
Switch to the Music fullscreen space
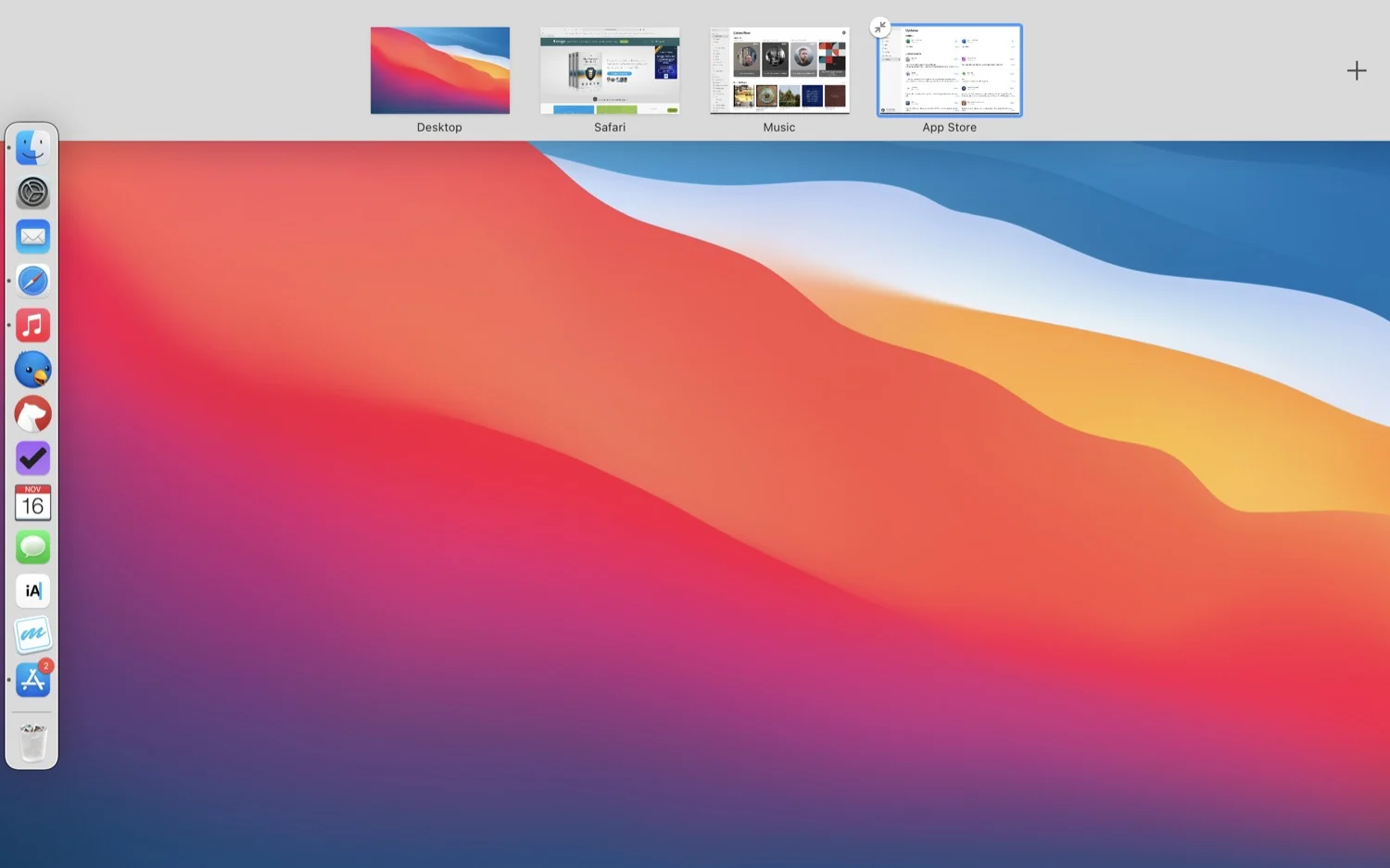[779, 70]
